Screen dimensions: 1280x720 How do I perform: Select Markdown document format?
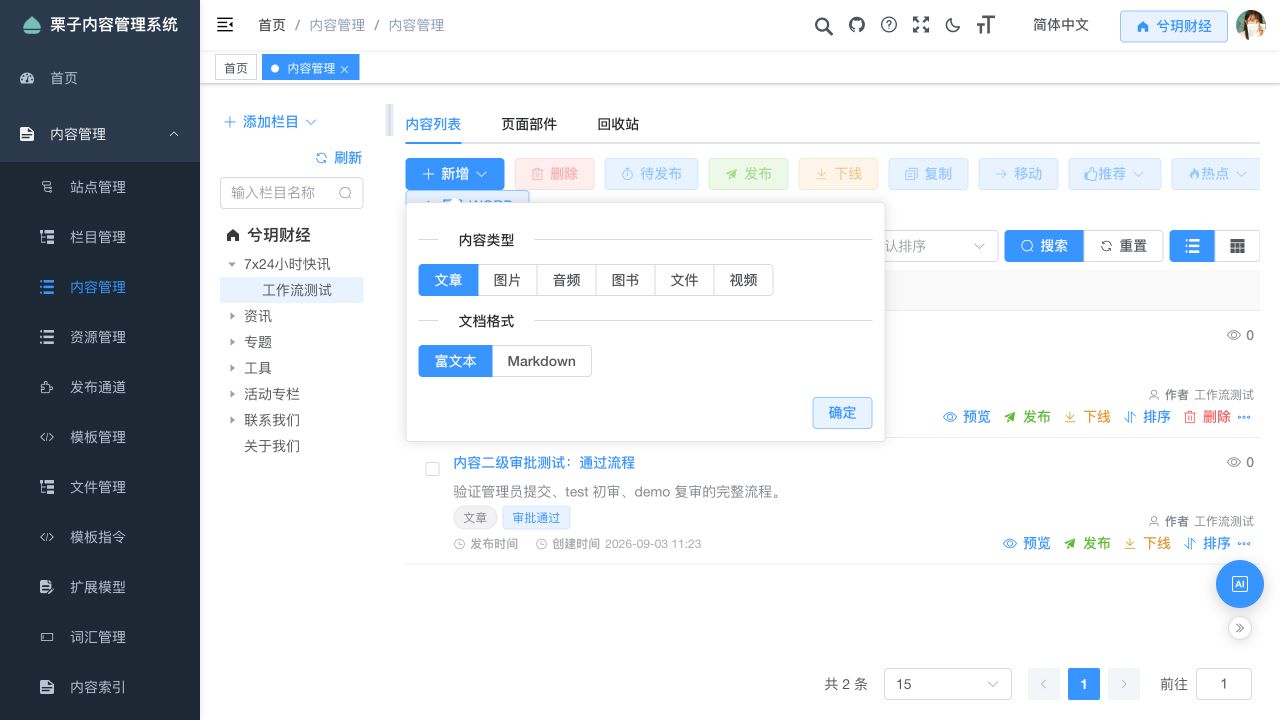[541, 361]
